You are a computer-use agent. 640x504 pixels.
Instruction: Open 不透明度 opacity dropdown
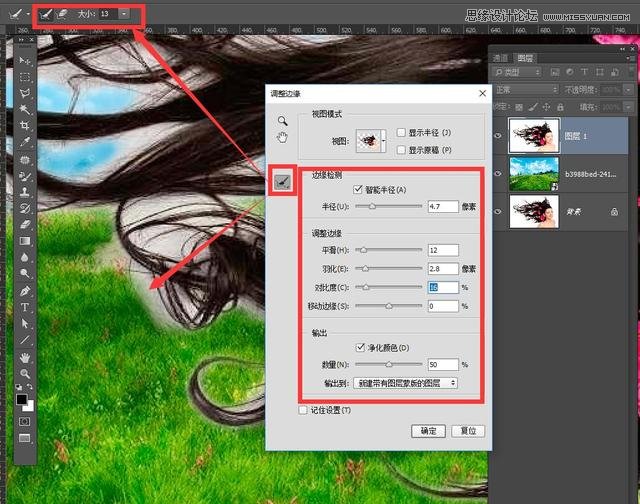coord(628,89)
